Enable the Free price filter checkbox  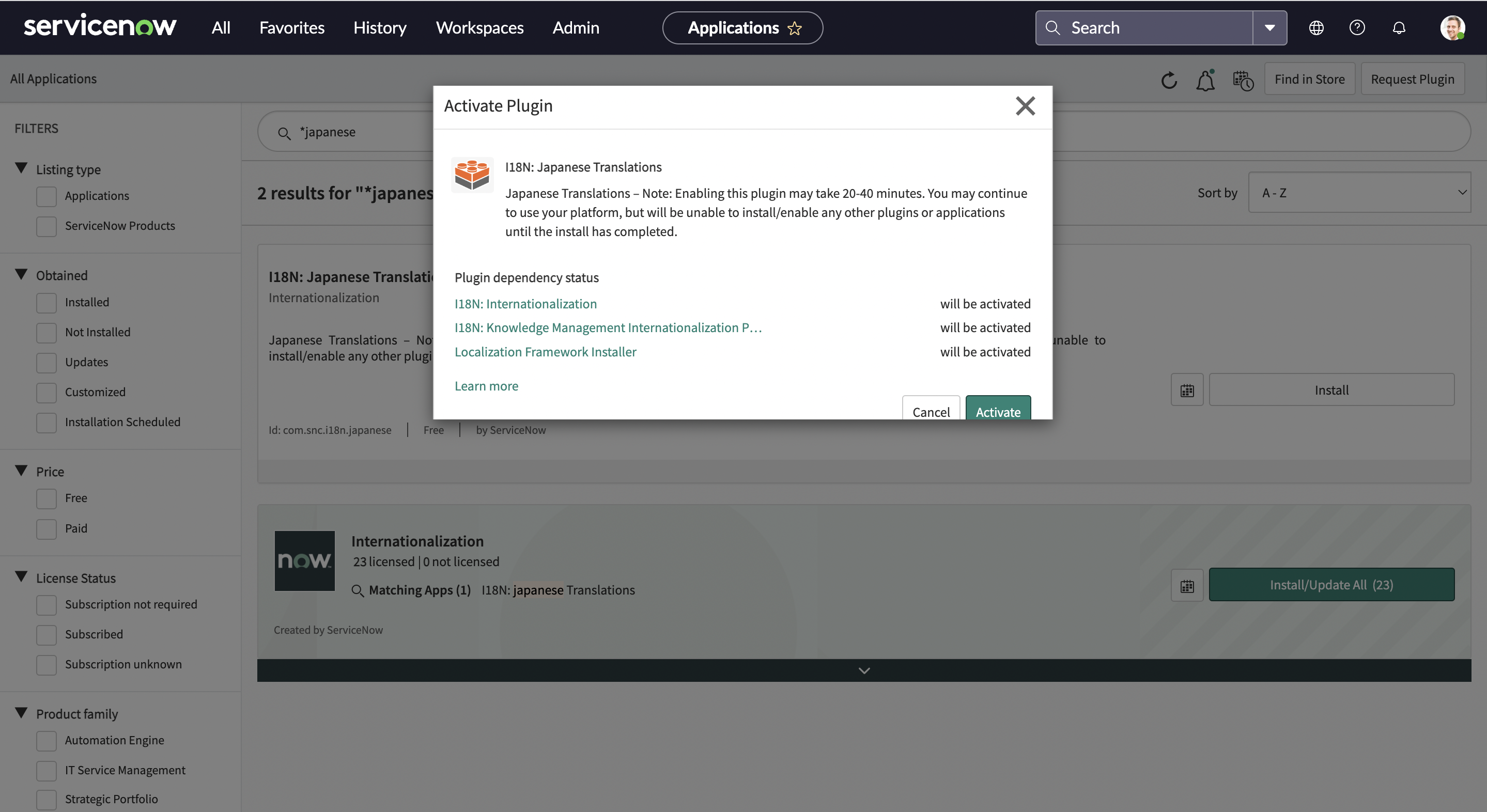click(46, 498)
